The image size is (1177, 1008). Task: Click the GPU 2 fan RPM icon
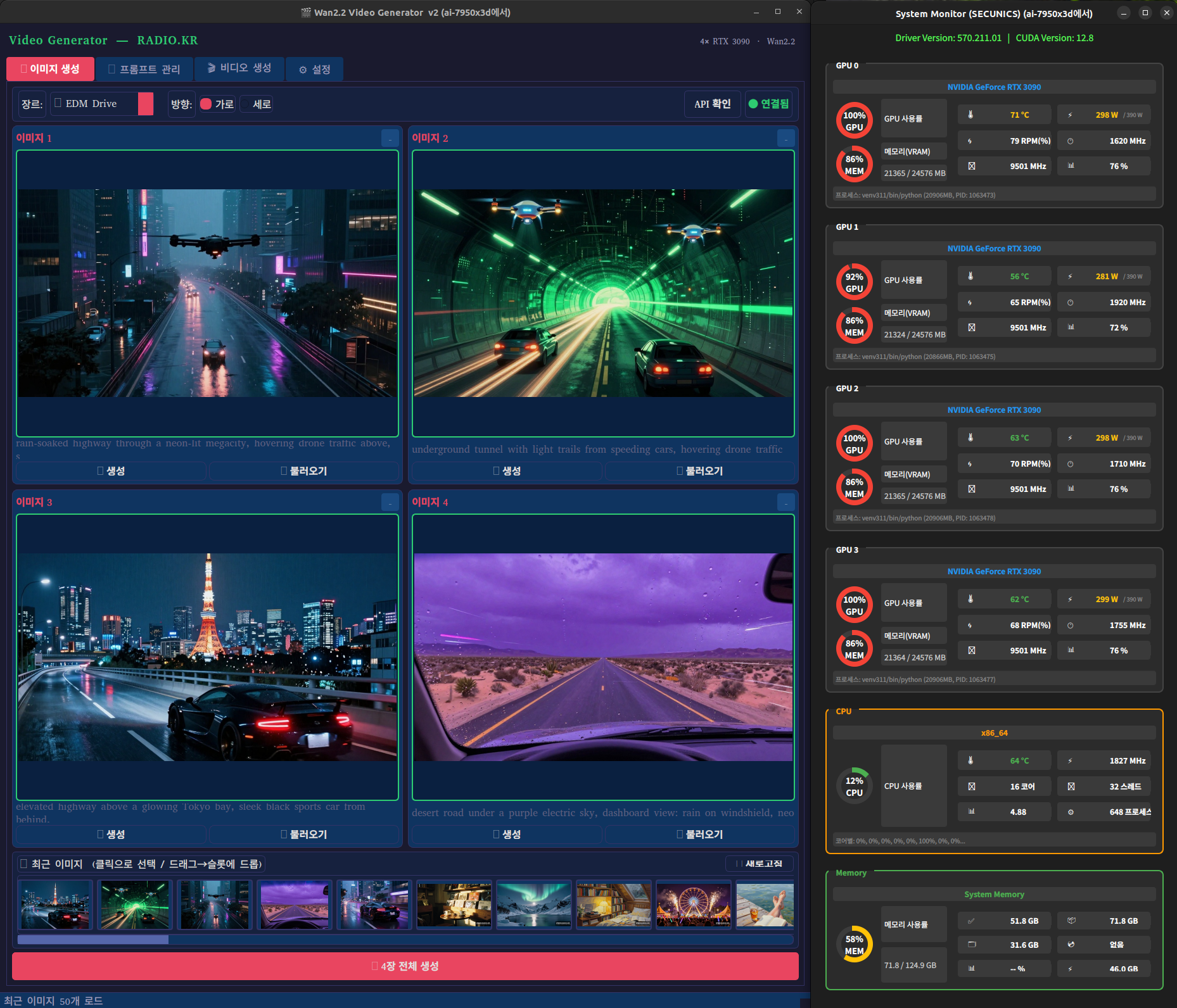click(x=970, y=463)
